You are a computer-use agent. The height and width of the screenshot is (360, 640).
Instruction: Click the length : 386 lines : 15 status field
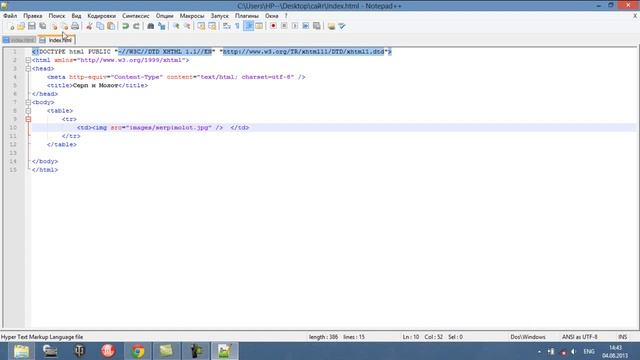337,337
